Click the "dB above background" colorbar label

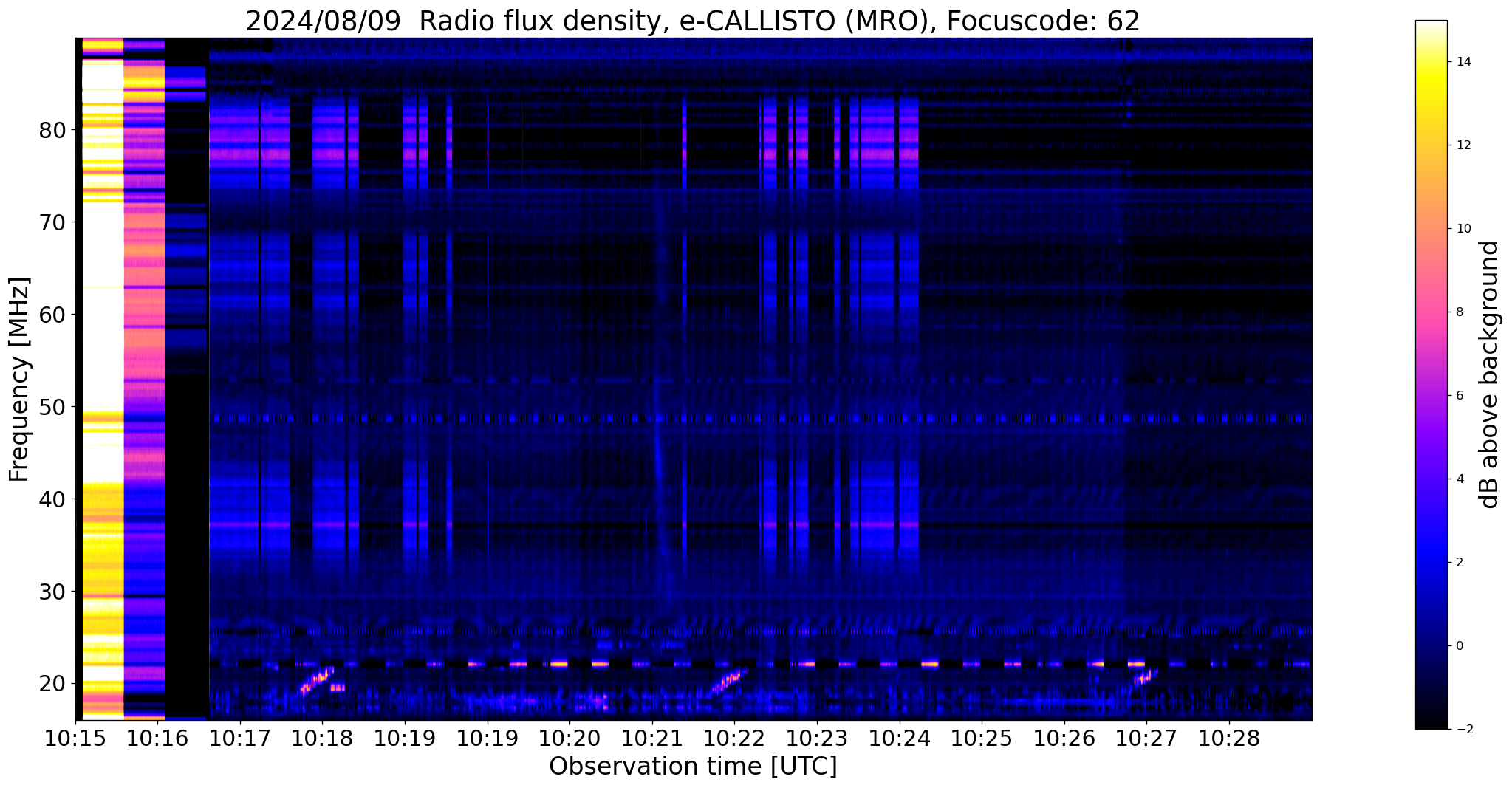click(x=1489, y=374)
